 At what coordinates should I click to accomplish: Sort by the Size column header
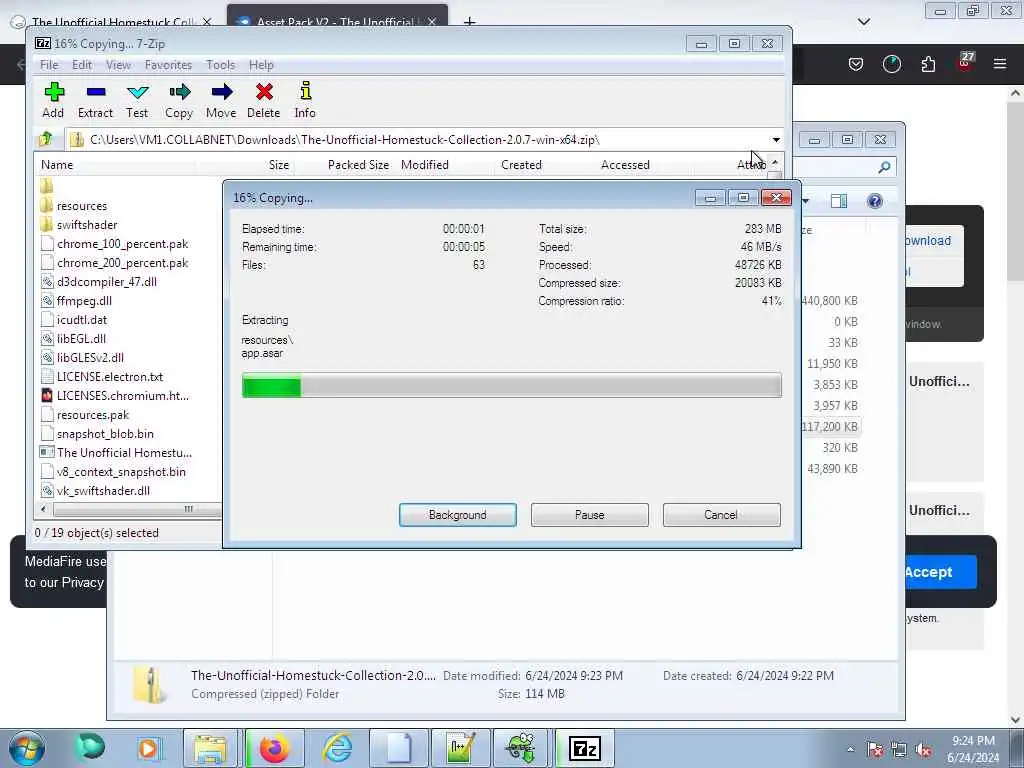tap(279, 165)
